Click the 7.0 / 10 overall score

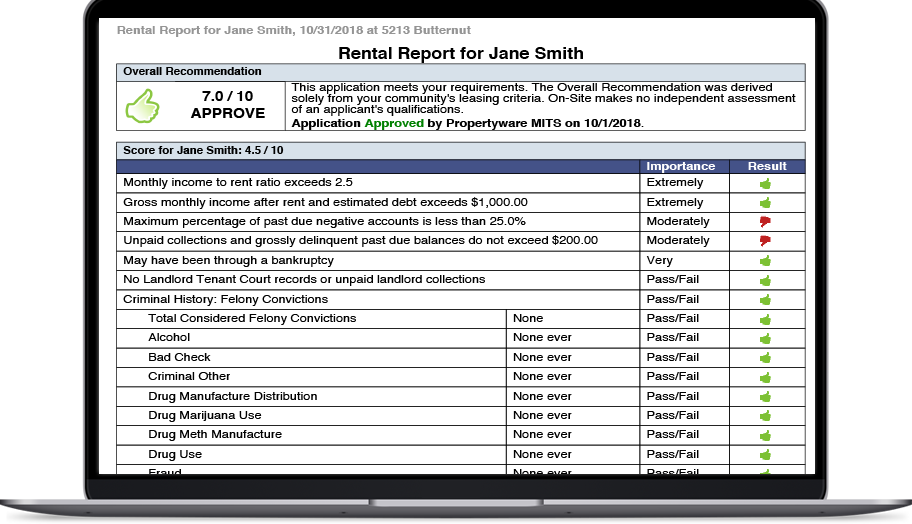(227, 96)
